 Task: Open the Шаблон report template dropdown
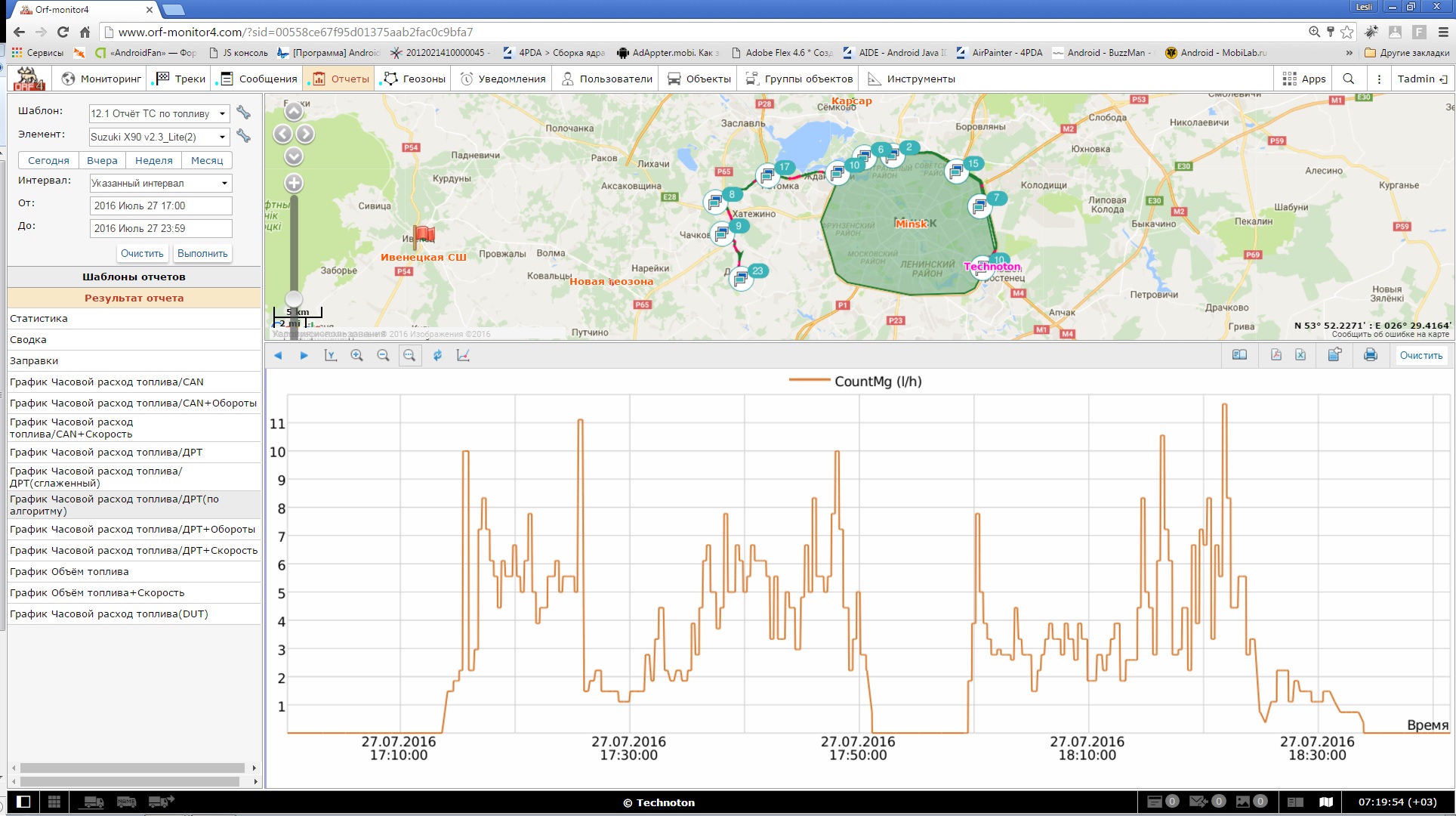point(159,113)
